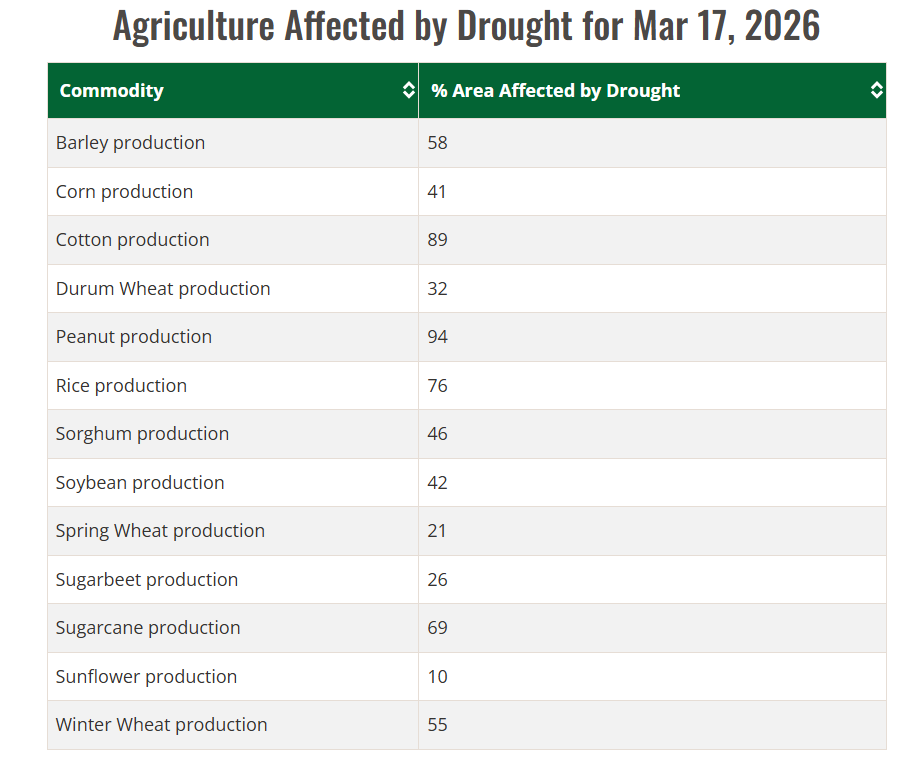
Task: Select the Barley production cell
Action: coord(130,143)
